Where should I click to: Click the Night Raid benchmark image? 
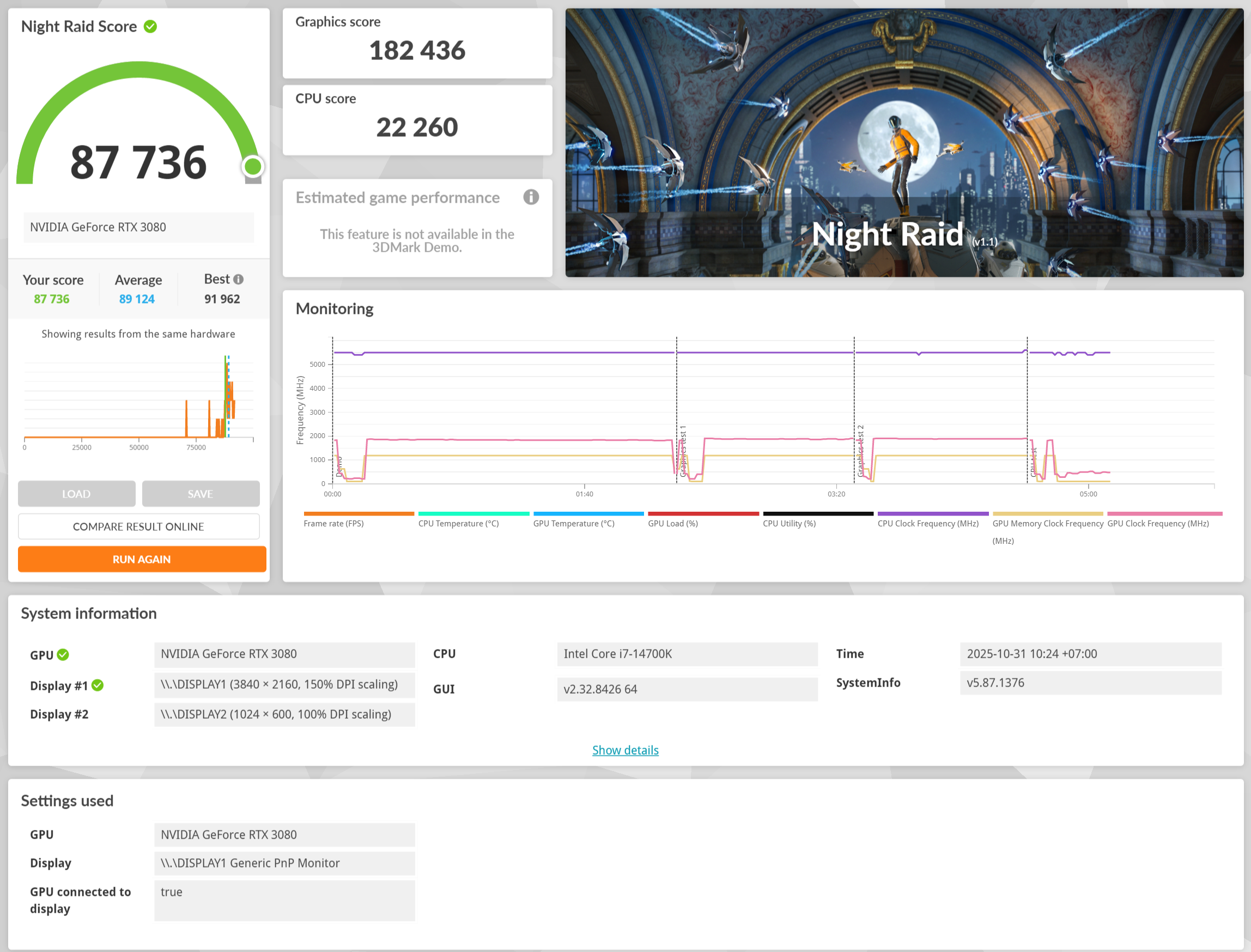pos(904,142)
